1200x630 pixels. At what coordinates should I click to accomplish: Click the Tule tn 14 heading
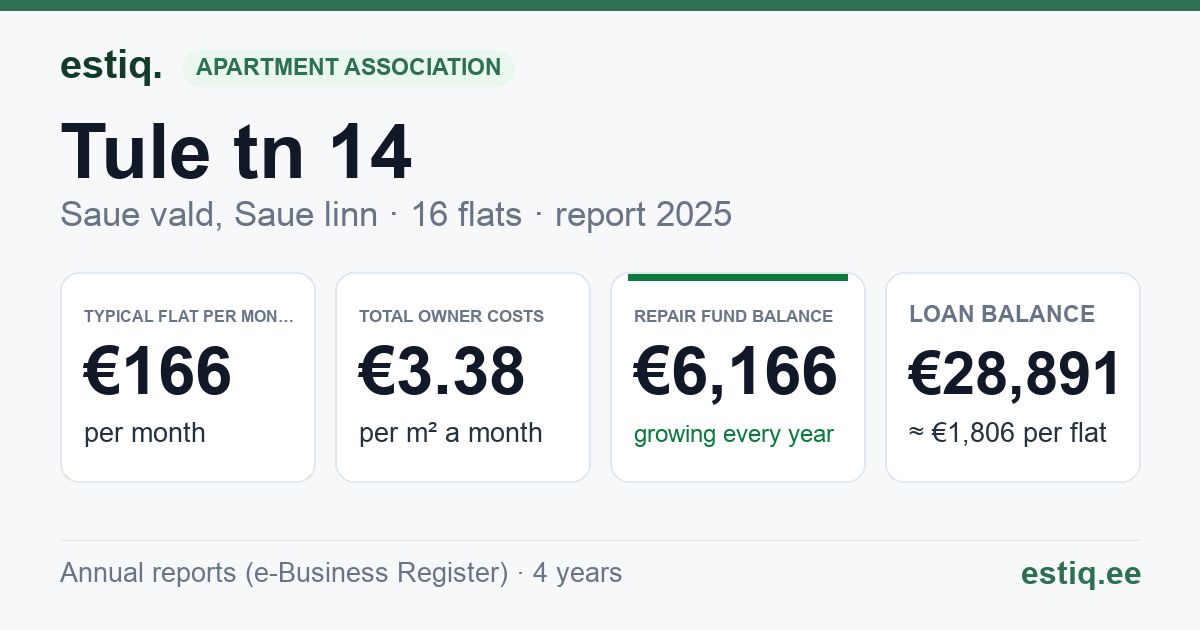click(236, 151)
